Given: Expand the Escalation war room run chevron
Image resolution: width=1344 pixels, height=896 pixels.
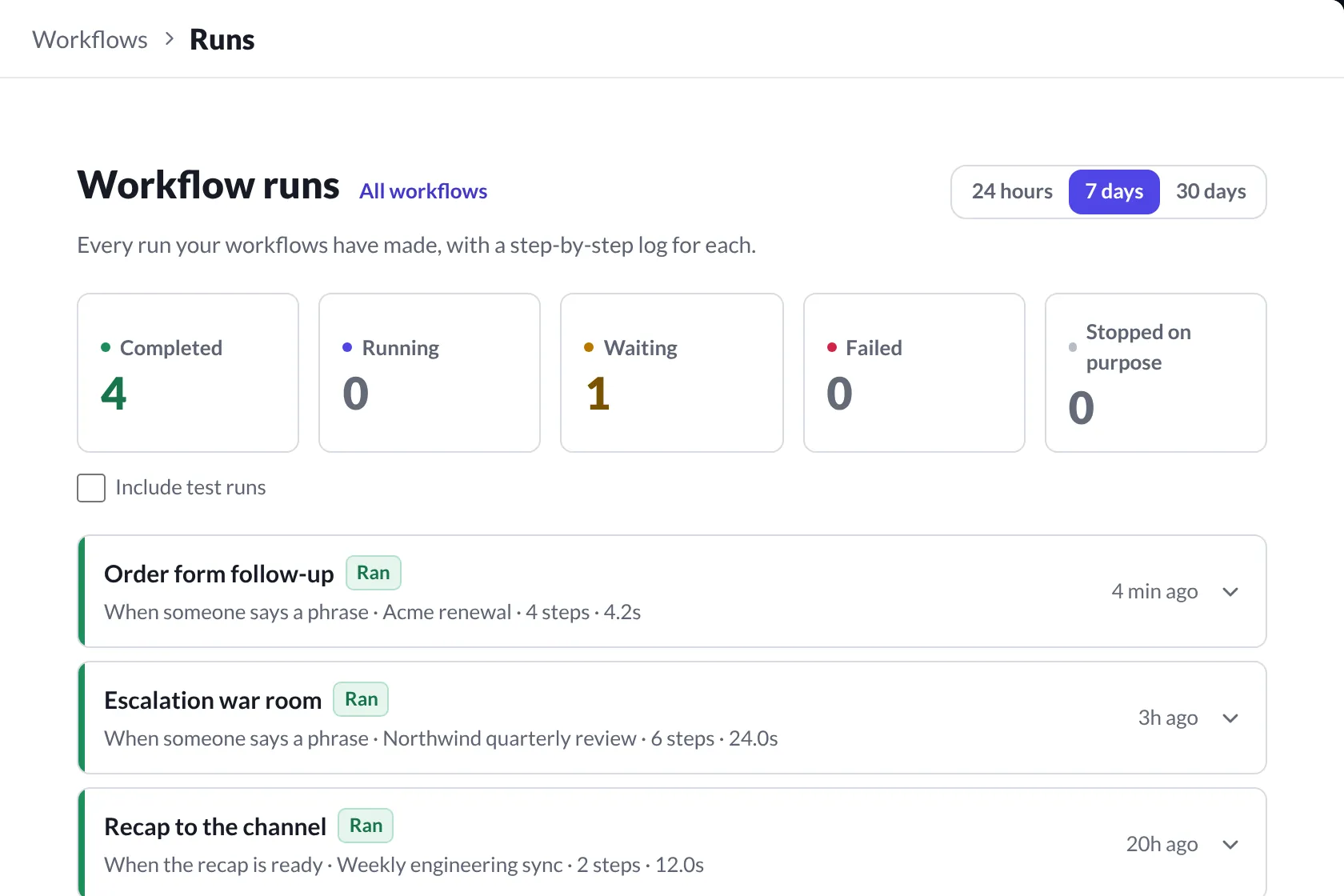Looking at the screenshot, I should (1230, 718).
